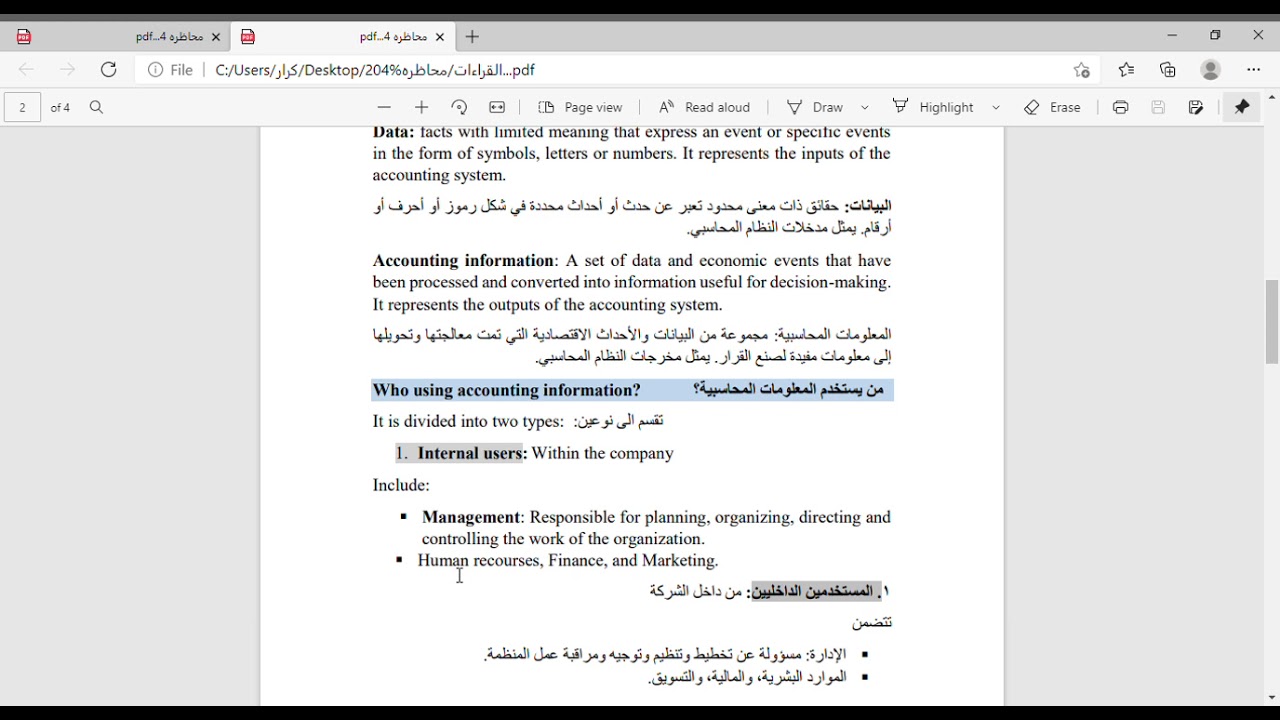Click the heading 'Who using accounting information?'
Viewport: 1280px width, 720px height.
point(507,390)
